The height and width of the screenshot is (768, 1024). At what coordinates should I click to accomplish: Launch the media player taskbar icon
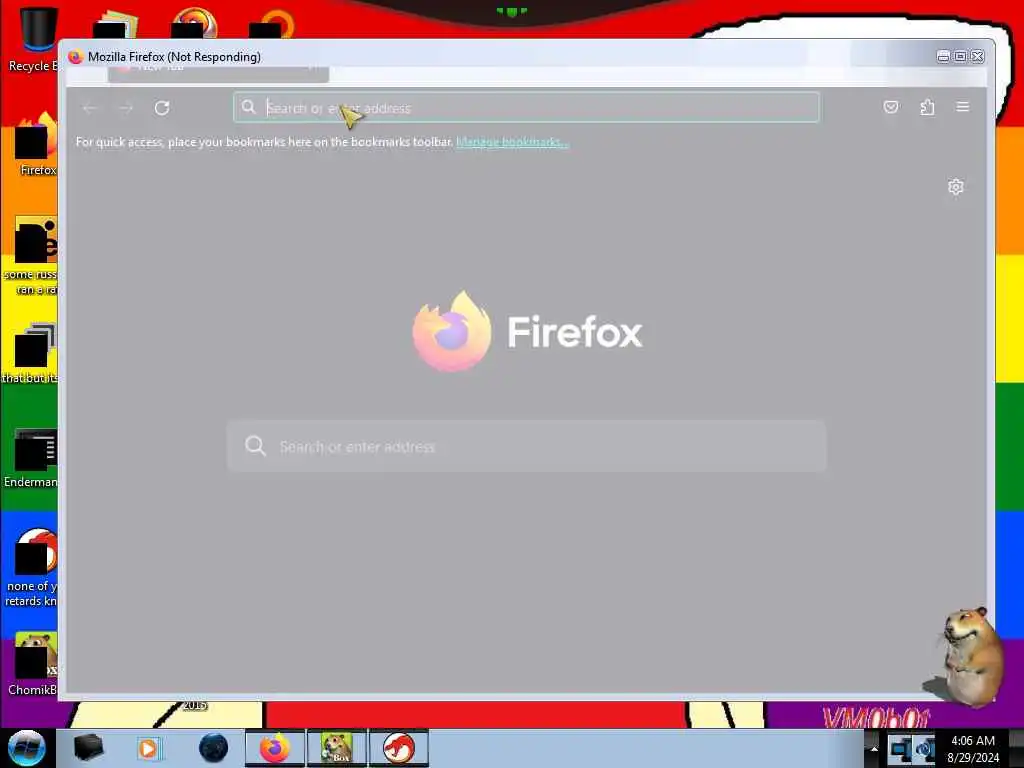click(x=149, y=748)
